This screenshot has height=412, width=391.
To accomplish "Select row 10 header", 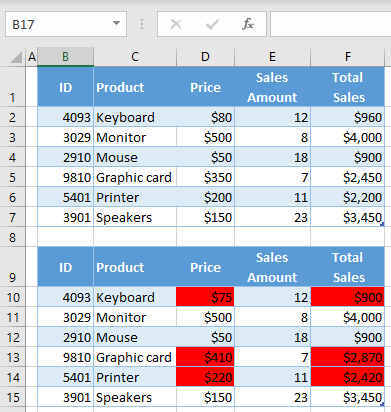I will pyautogui.click(x=13, y=297).
